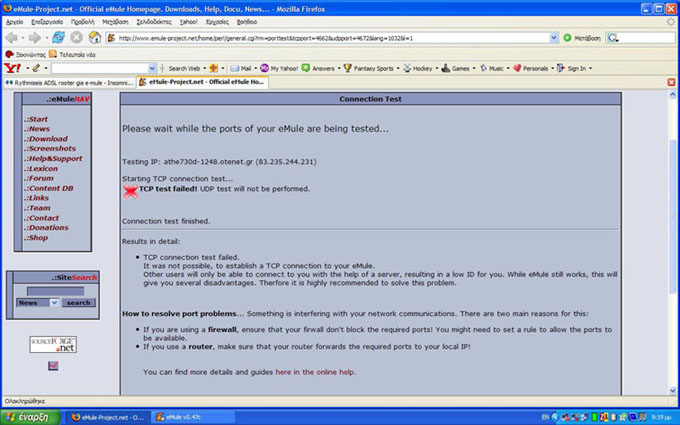Click the page vertical scrollbar down arrow
The image size is (680, 425).
pyautogui.click(x=673, y=391)
